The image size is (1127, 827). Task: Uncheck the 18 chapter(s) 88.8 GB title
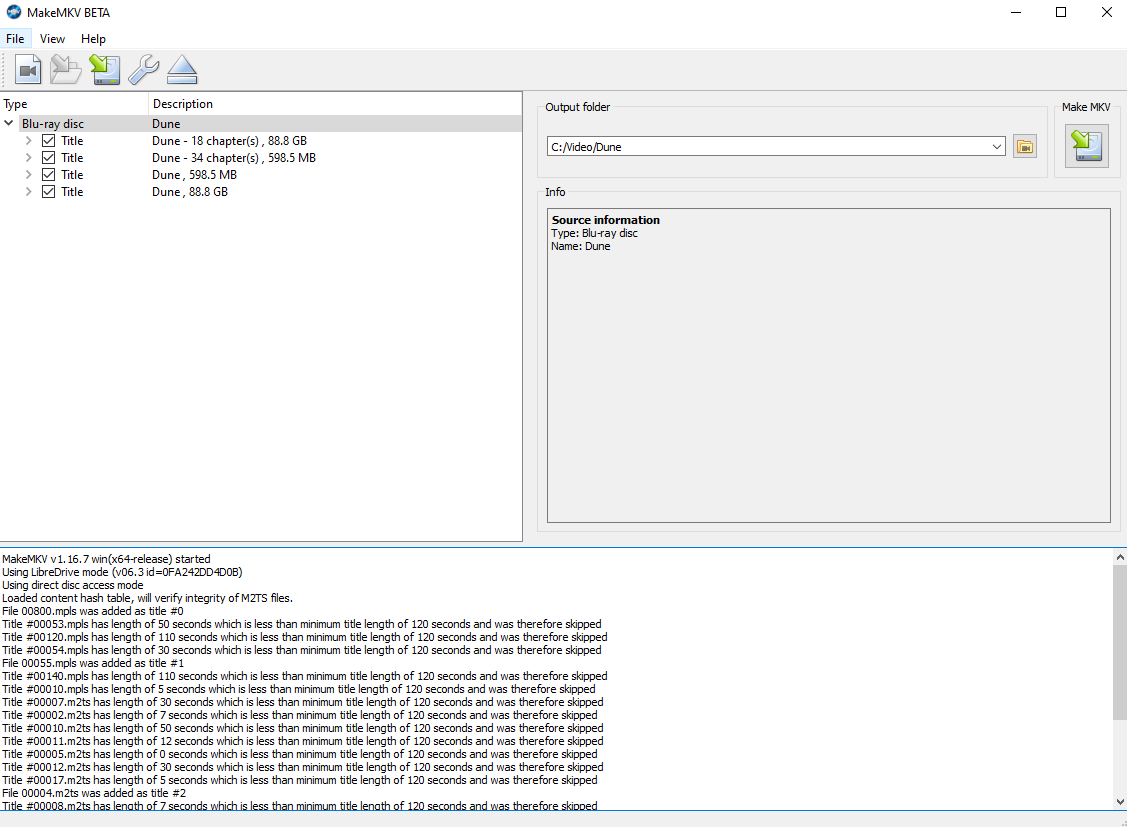coord(48,141)
